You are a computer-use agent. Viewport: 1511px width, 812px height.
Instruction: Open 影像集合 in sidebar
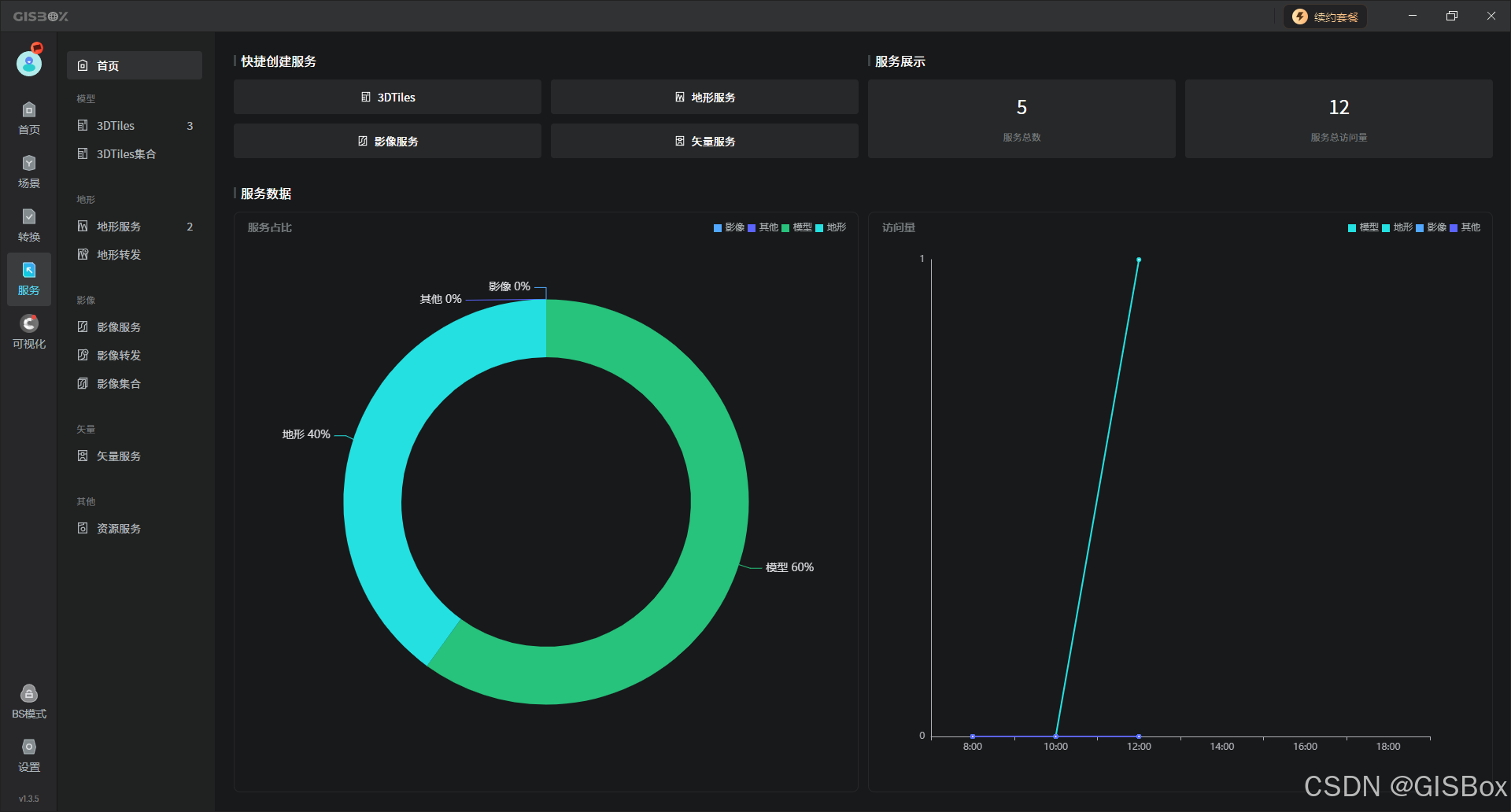click(x=135, y=384)
